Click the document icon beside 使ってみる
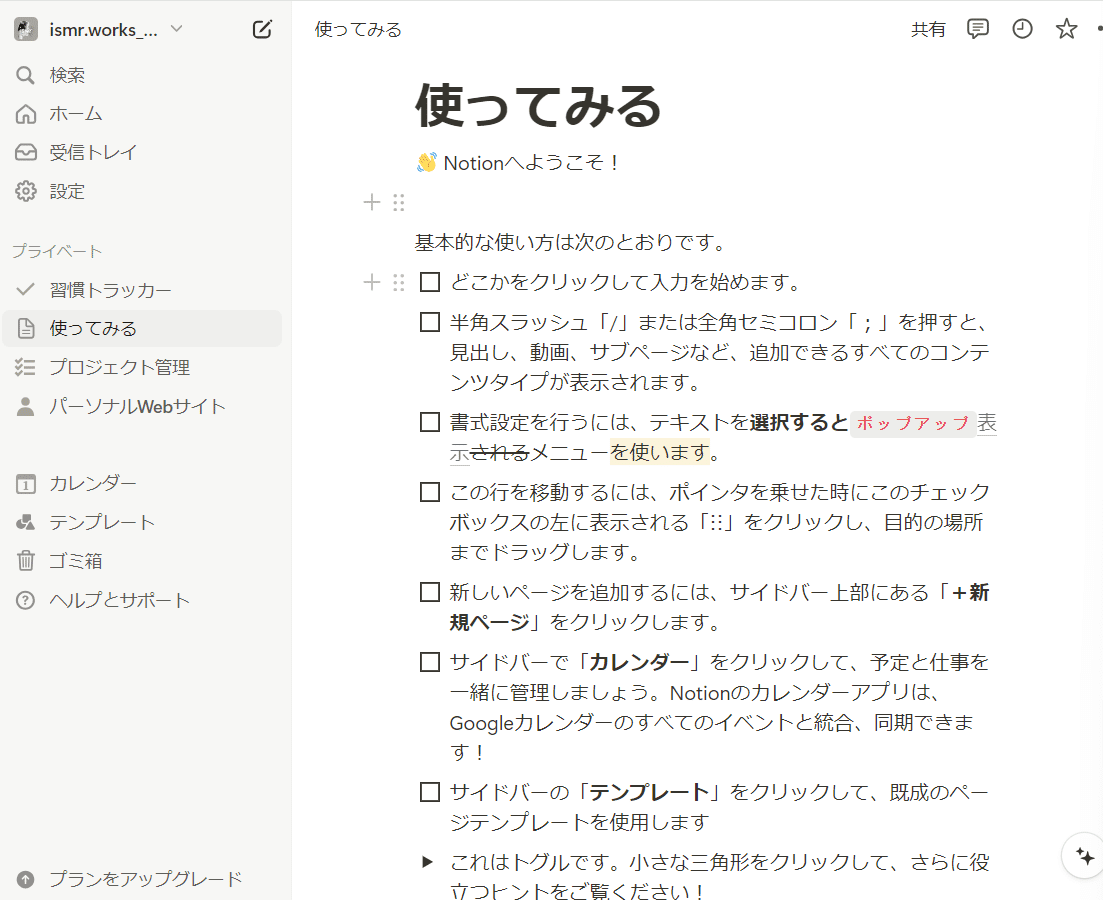This screenshot has height=900, width=1103. (x=25, y=329)
